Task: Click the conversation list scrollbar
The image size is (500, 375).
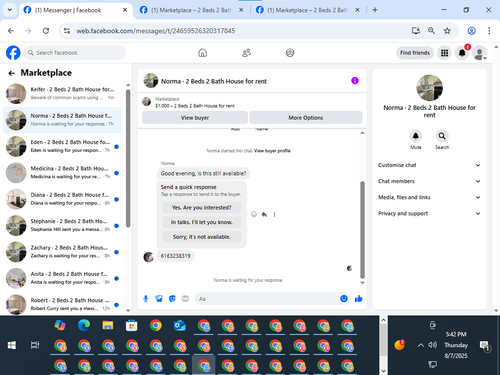Action: tap(128, 158)
